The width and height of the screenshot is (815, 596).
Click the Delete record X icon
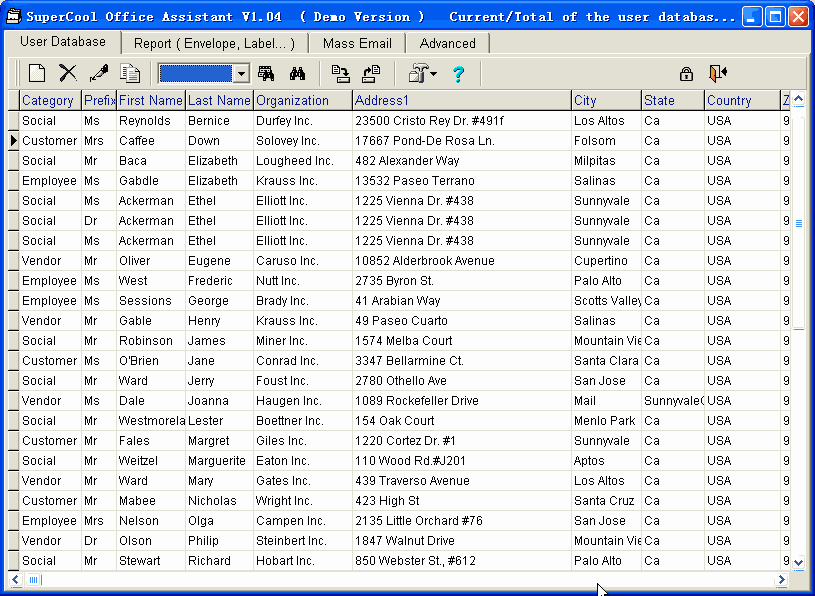point(67,73)
